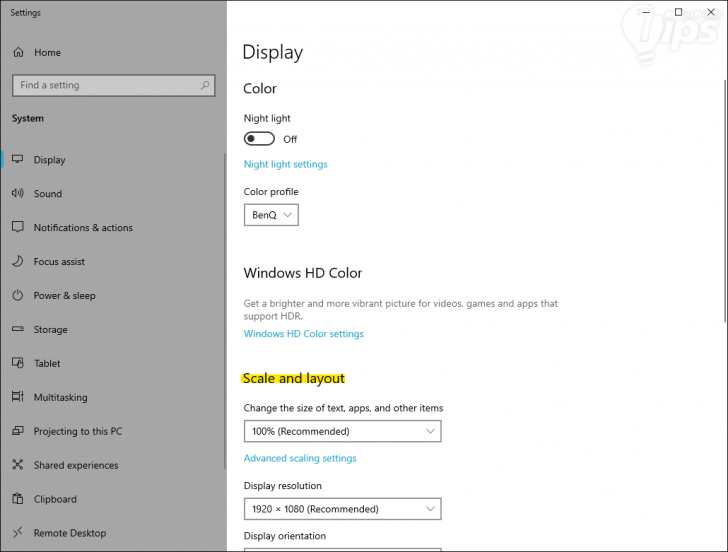
Task: Open Night light settings link
Action: [x=285, y=164]
